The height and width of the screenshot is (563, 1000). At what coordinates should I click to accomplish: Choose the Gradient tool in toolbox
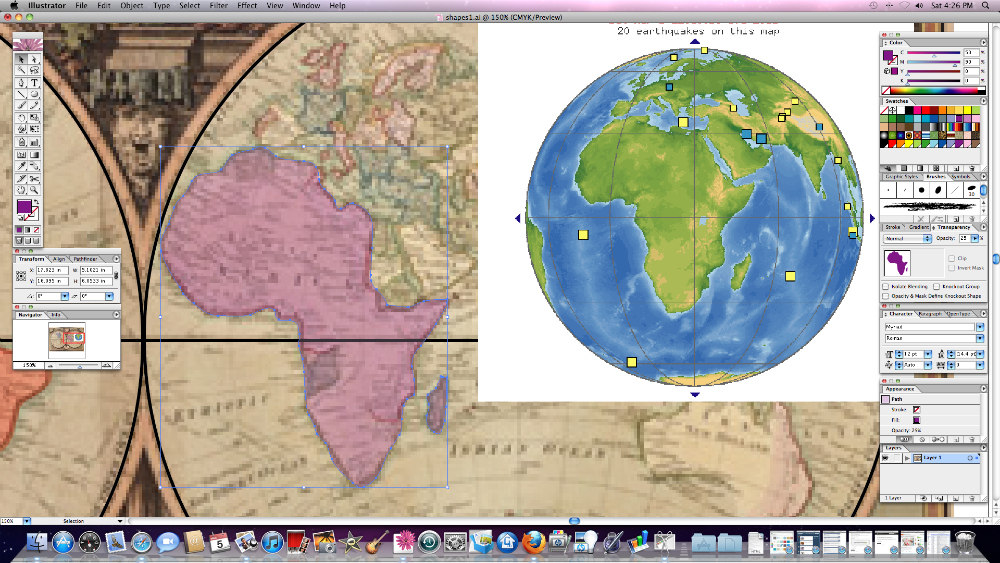pyautogui.click(x=34, y=154)
